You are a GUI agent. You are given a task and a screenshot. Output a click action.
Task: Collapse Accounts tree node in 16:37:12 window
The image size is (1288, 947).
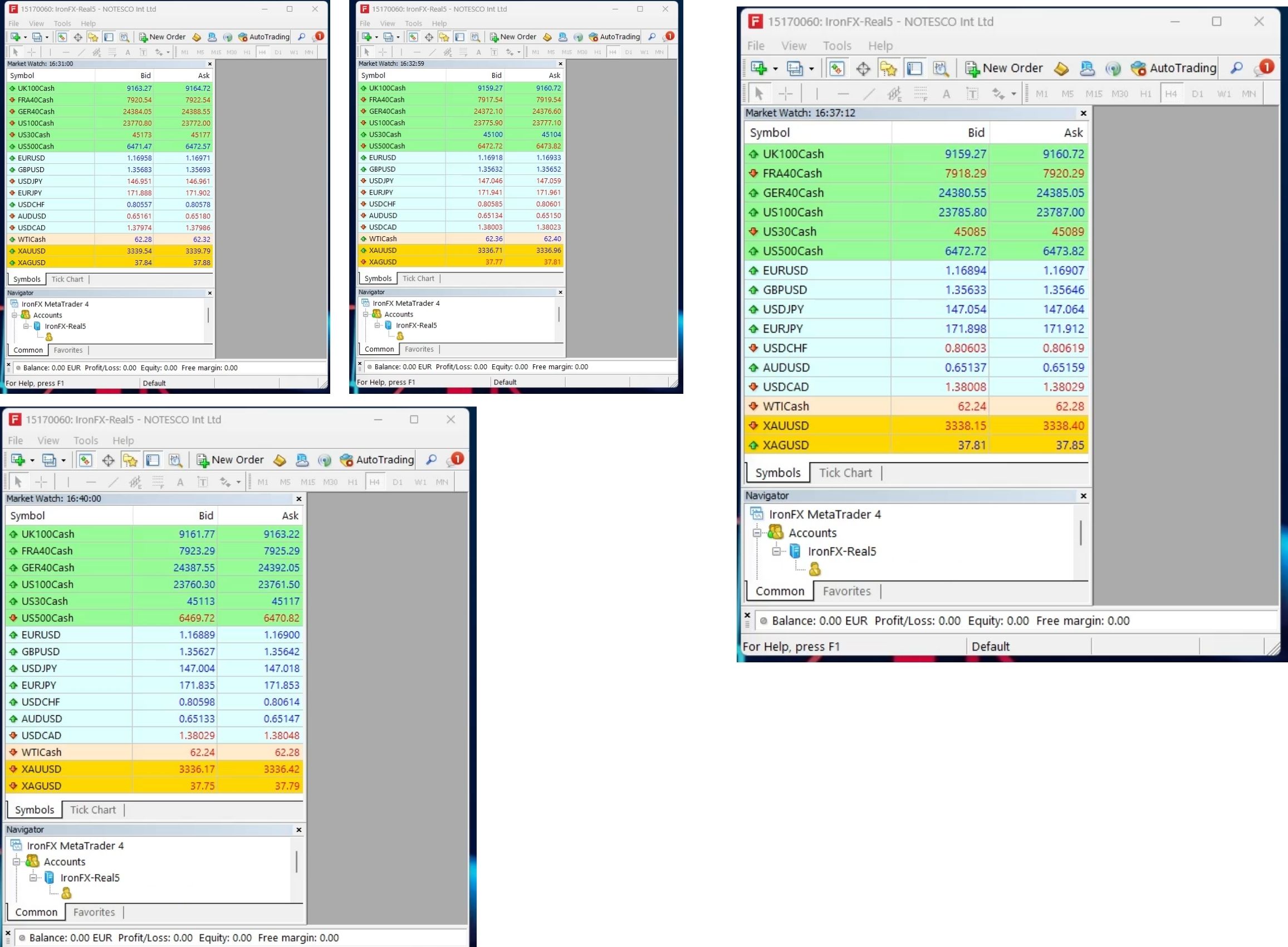[x=757, y=533]
